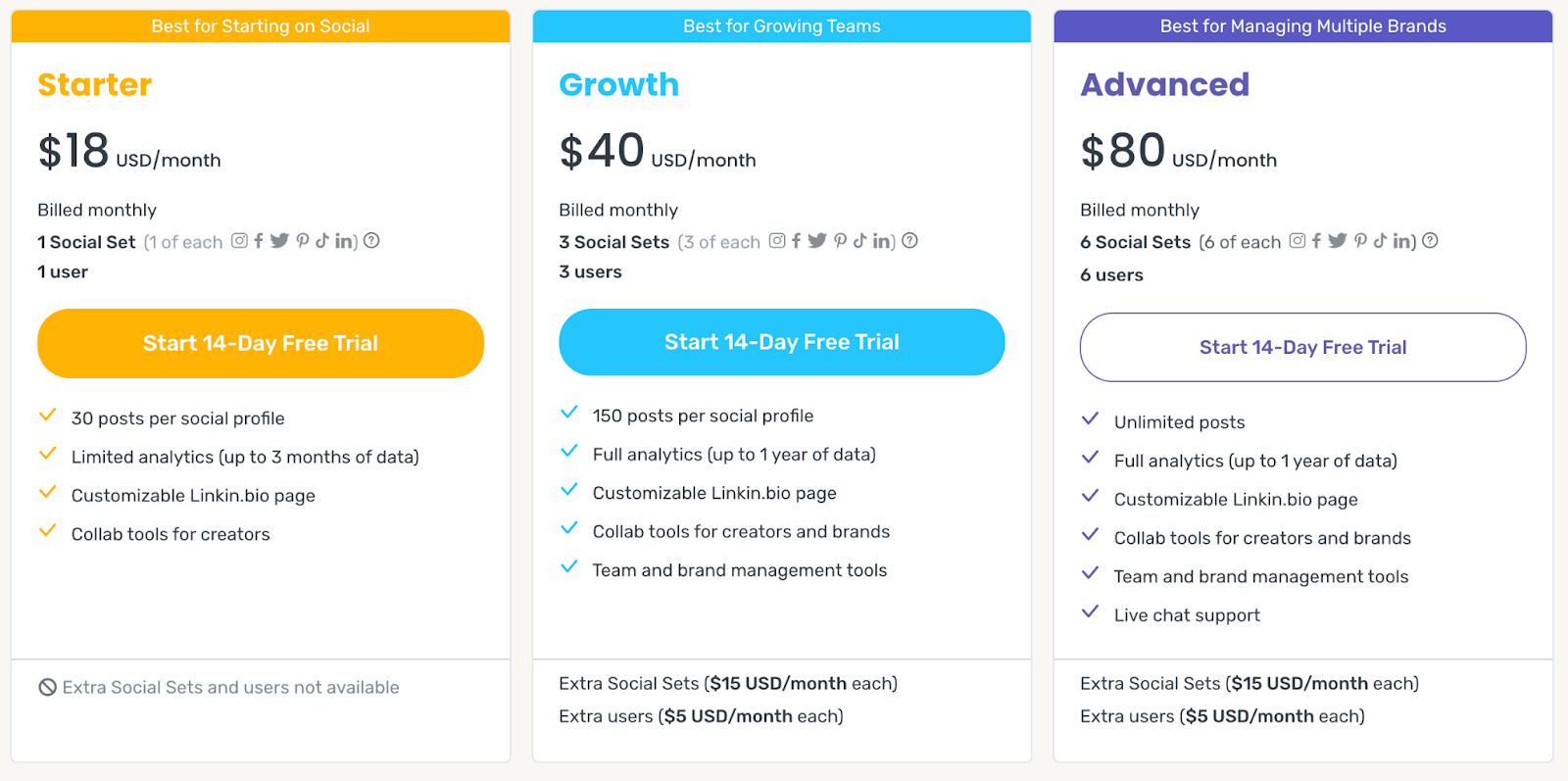Open the Starter Social Set help question mark

pos(371,240)
